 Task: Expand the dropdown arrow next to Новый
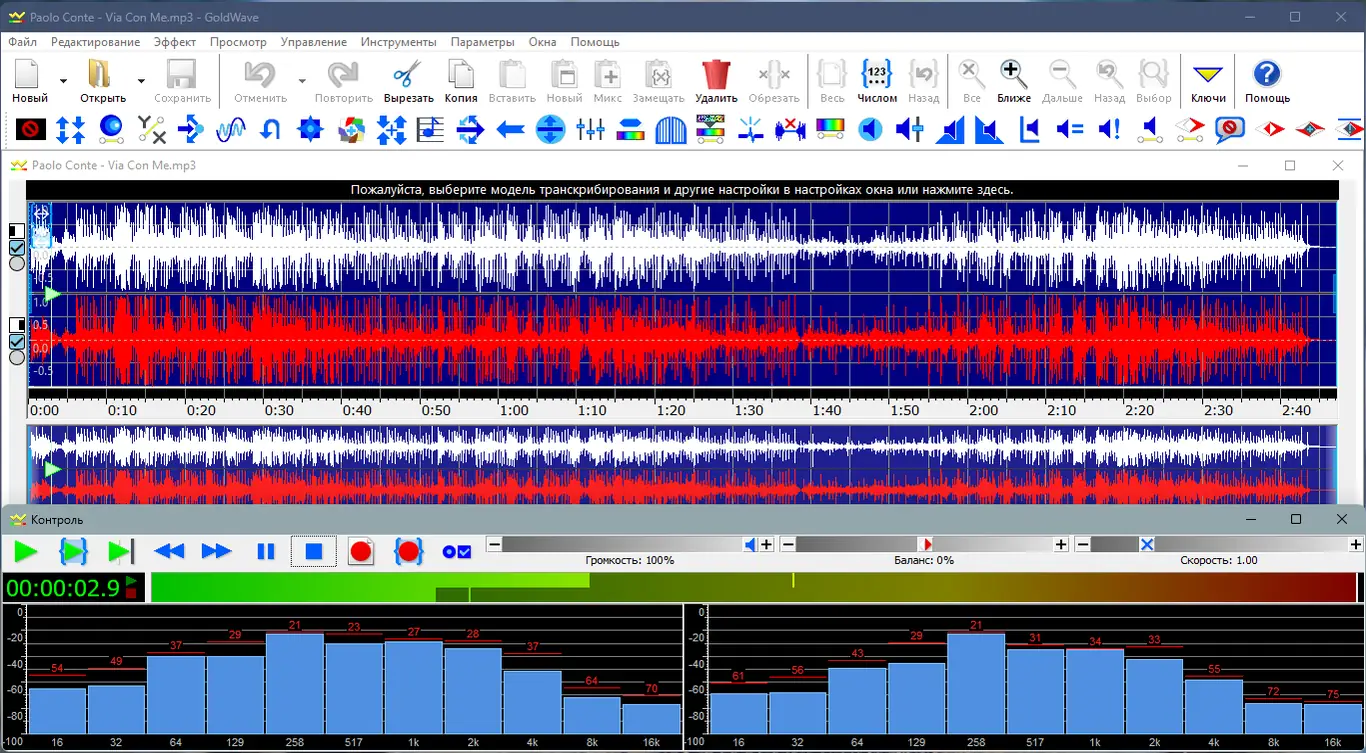pyautogui.click(x=63, y=81)
